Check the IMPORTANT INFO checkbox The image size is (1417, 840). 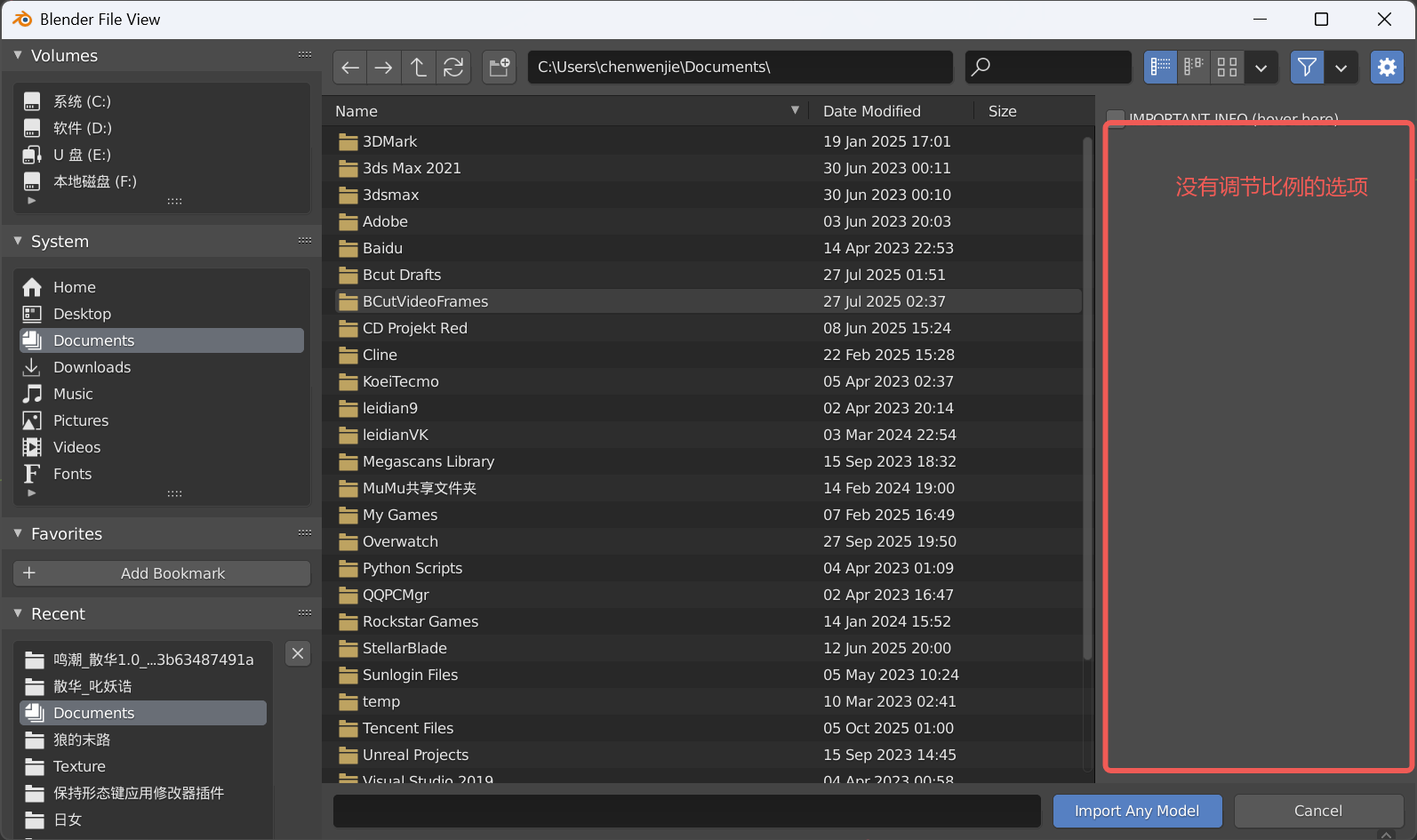pyautogui.click(x=1116, y=117)
